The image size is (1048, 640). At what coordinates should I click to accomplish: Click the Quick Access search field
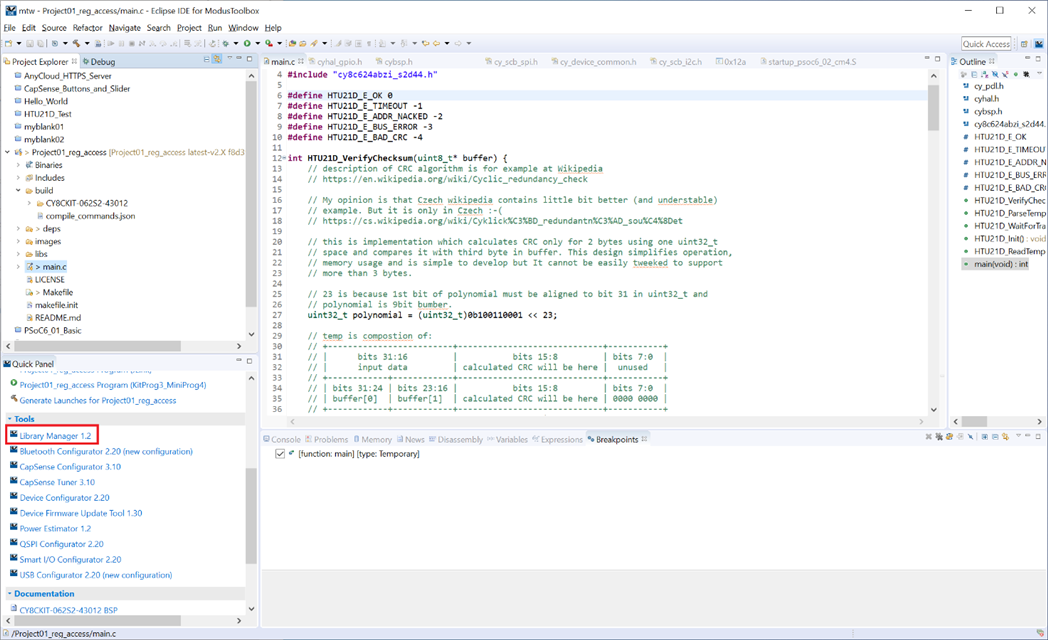point(986,44)
